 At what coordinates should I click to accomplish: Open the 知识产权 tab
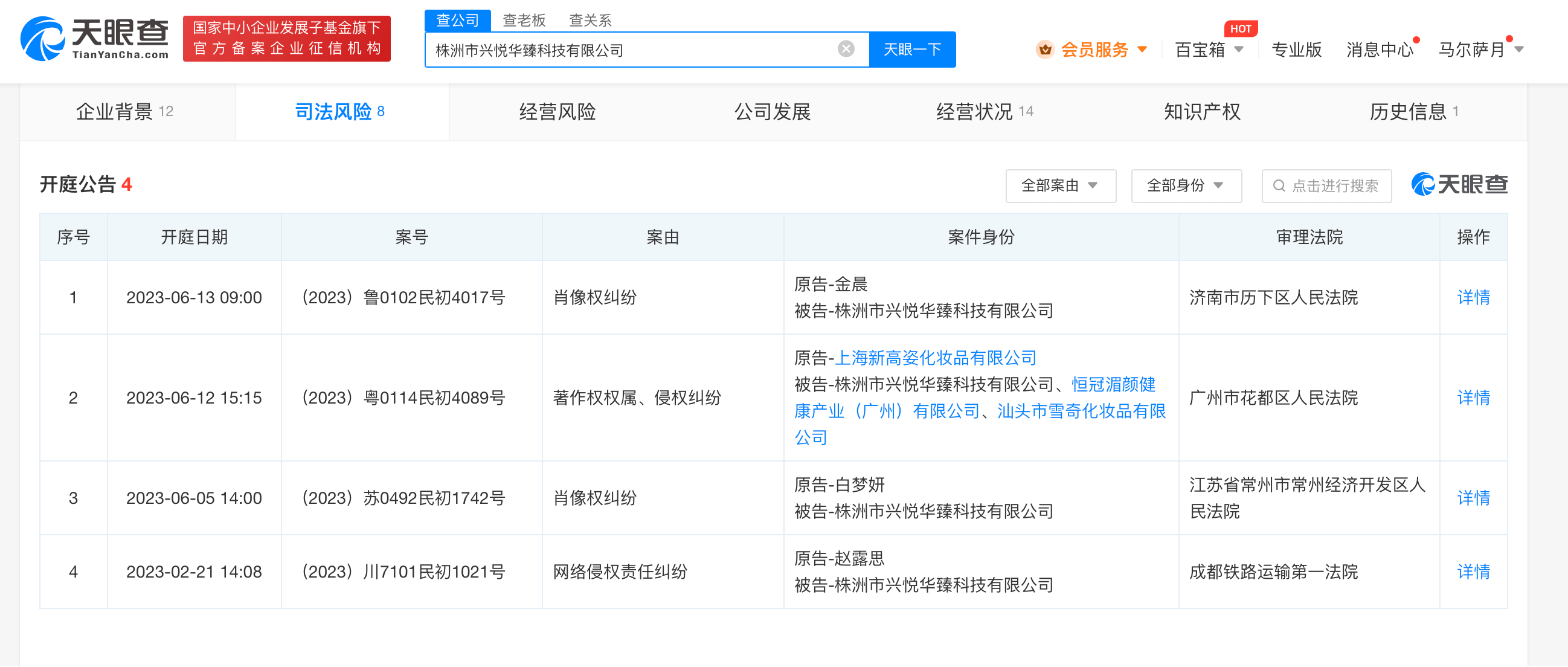point(1201,112)
